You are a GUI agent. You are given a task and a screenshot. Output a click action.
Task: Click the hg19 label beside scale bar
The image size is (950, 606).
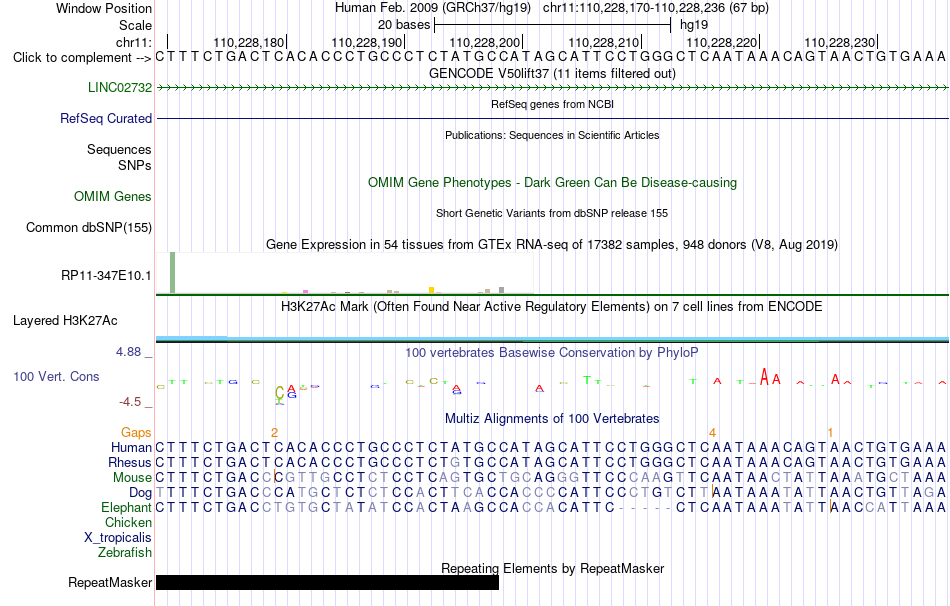tap(694, 25)
